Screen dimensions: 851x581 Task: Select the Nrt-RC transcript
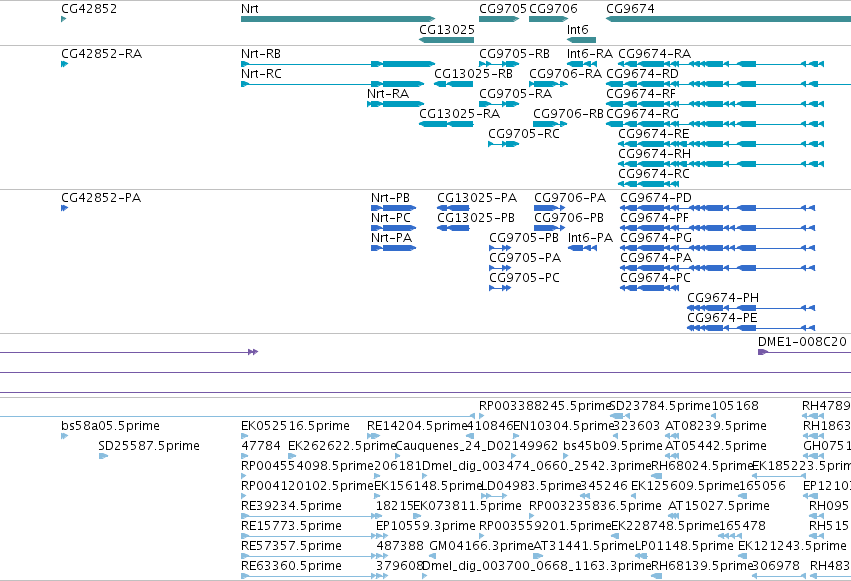pyautogui.click(x=332, y=84)
